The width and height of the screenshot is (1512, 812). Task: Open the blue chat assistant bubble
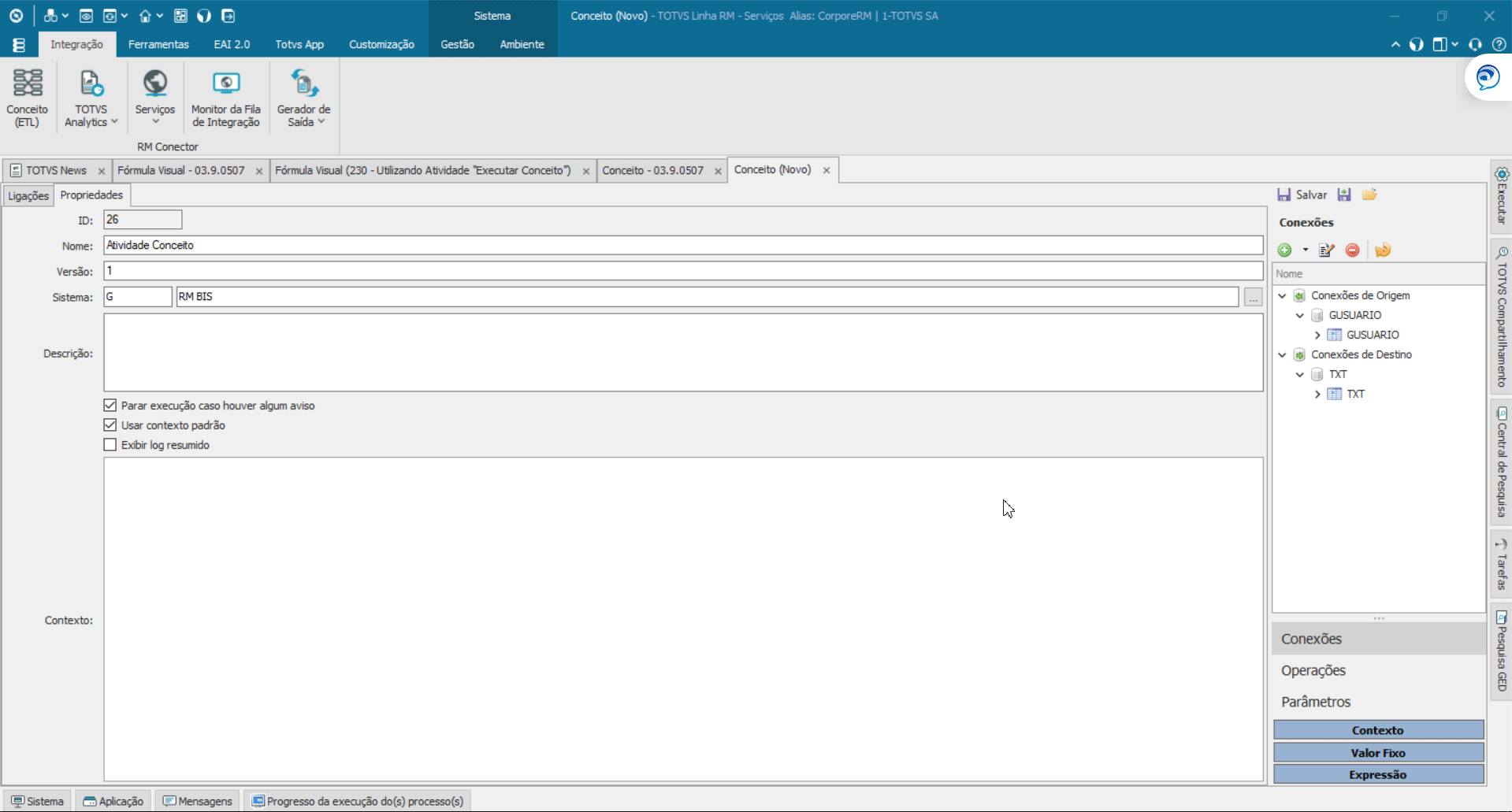pos(1488,77)
